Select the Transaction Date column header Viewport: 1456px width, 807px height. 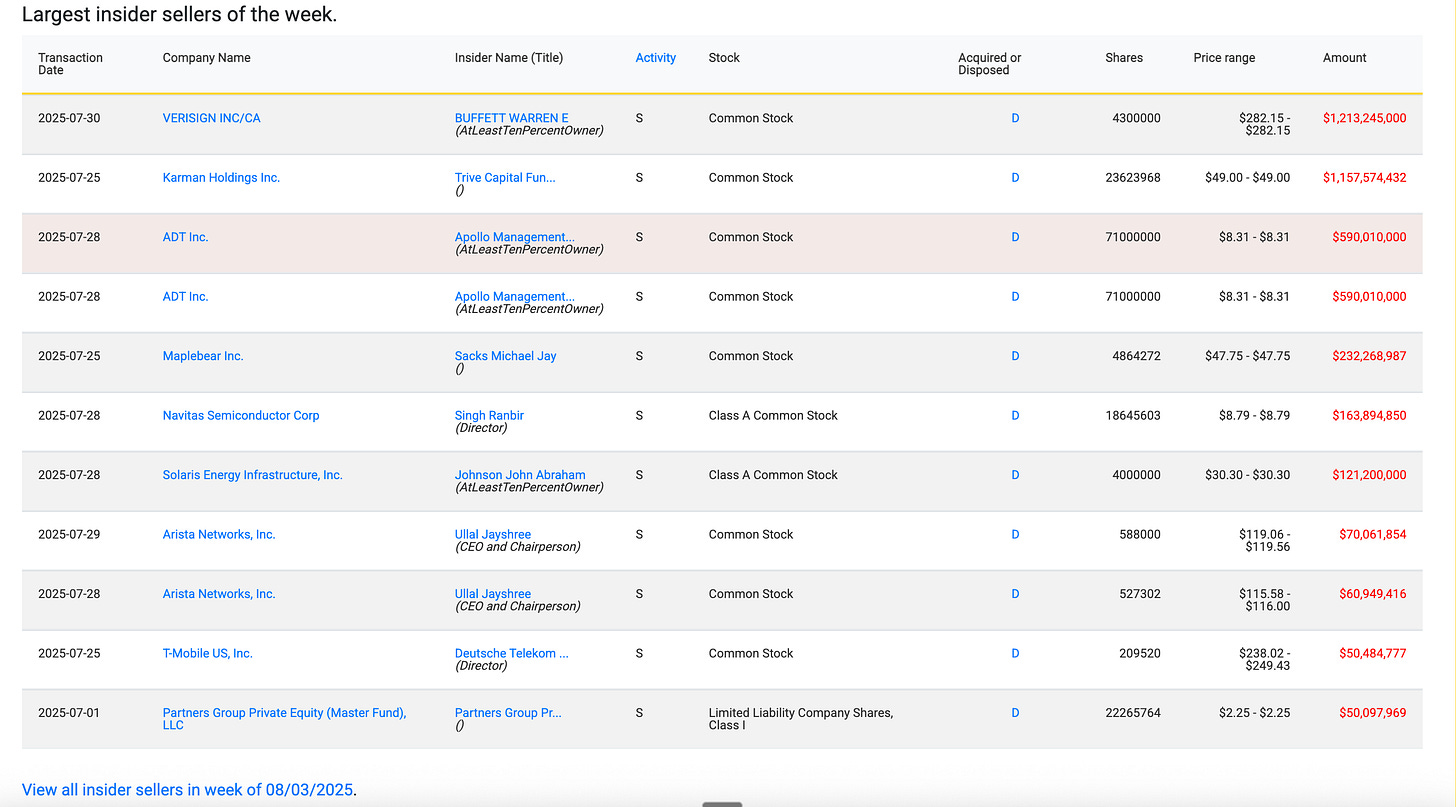click(x=70, y=64)
